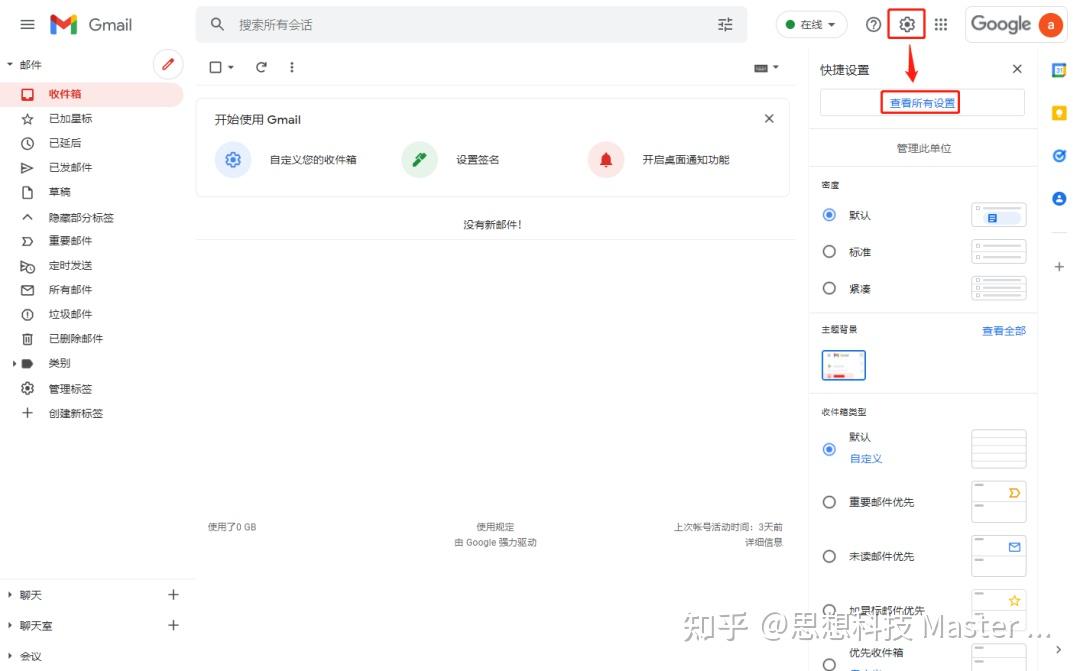Open the 在线 status dropdown

[811, 25]
